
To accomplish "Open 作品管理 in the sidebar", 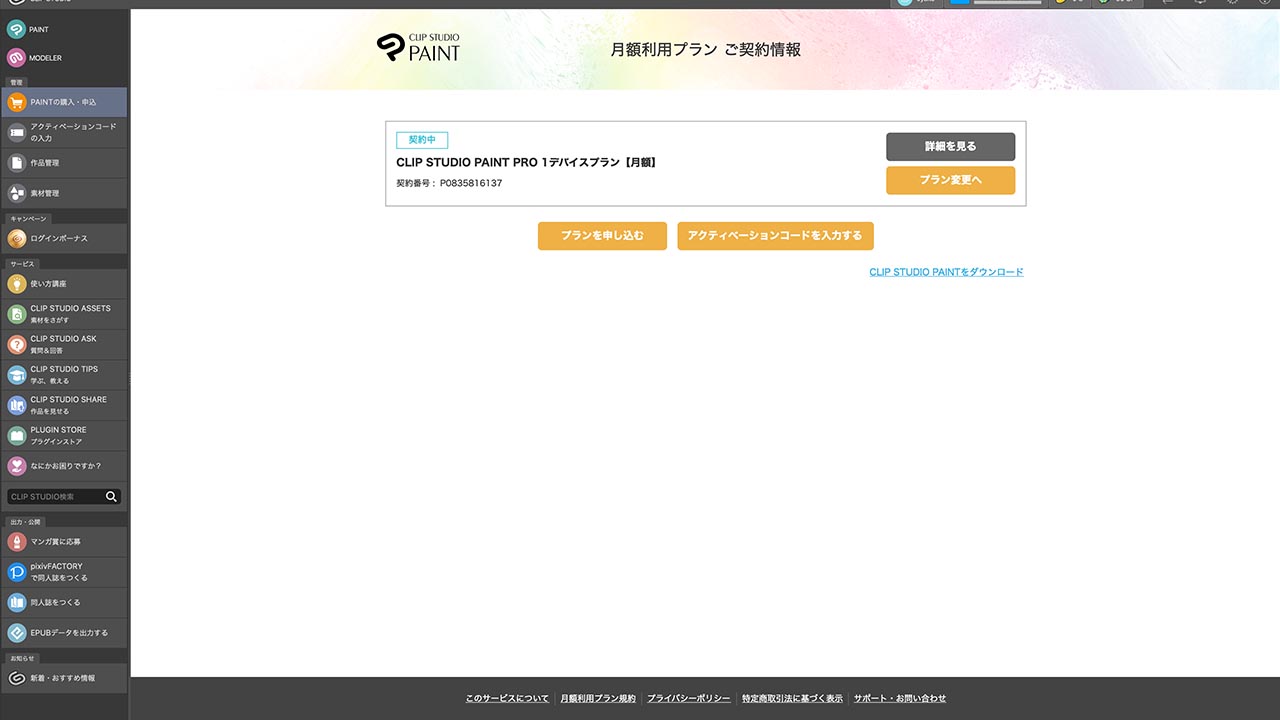I will 64,163.
